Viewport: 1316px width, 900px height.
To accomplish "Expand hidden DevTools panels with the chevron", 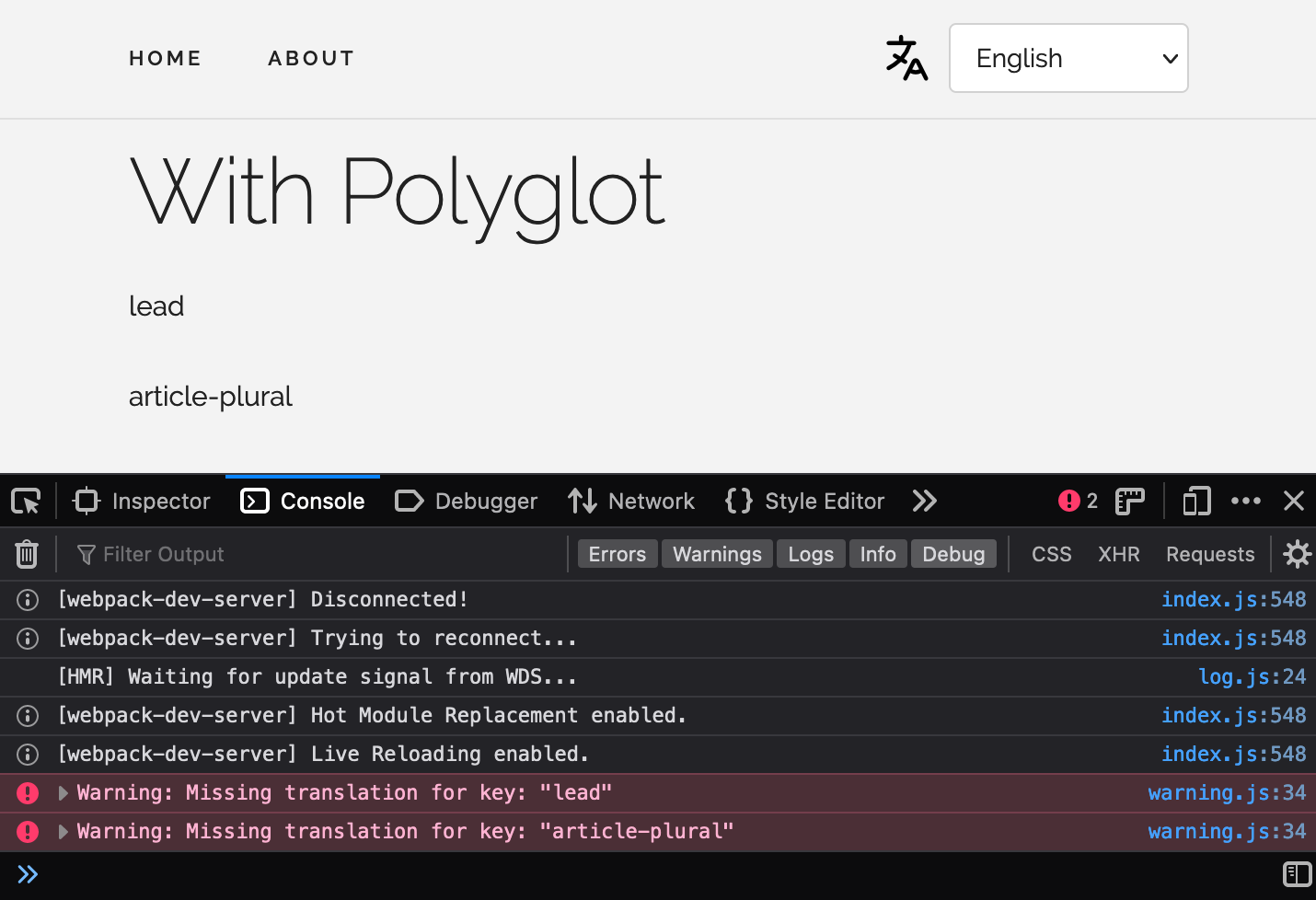I will tap(924, 501).
